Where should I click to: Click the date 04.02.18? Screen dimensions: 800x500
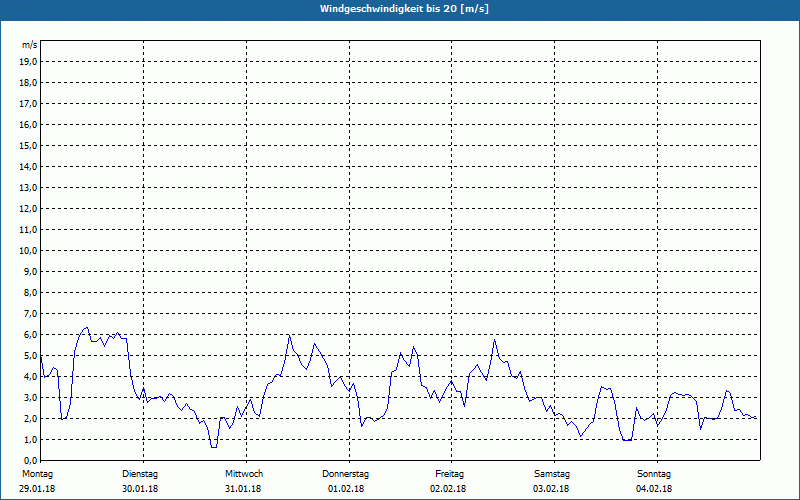pyautogui.click(x=654, y=489)
